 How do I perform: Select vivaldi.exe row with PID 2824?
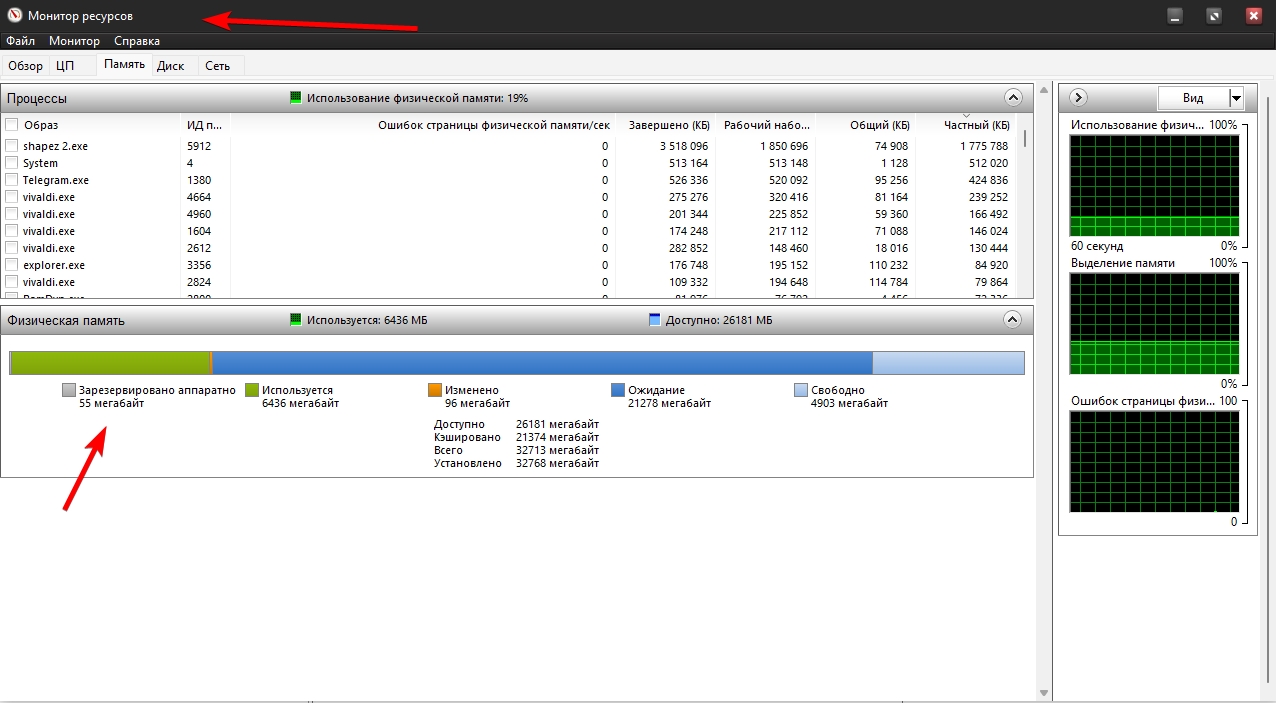click(510, 282)
